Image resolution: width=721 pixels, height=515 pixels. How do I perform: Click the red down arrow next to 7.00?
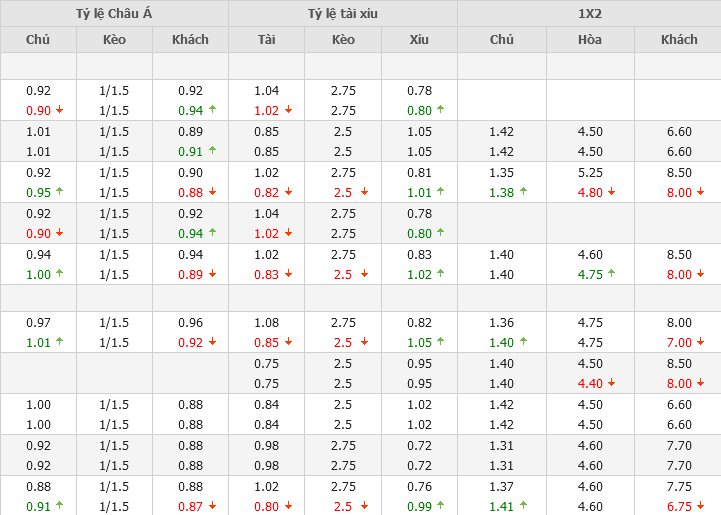(700, 343)
